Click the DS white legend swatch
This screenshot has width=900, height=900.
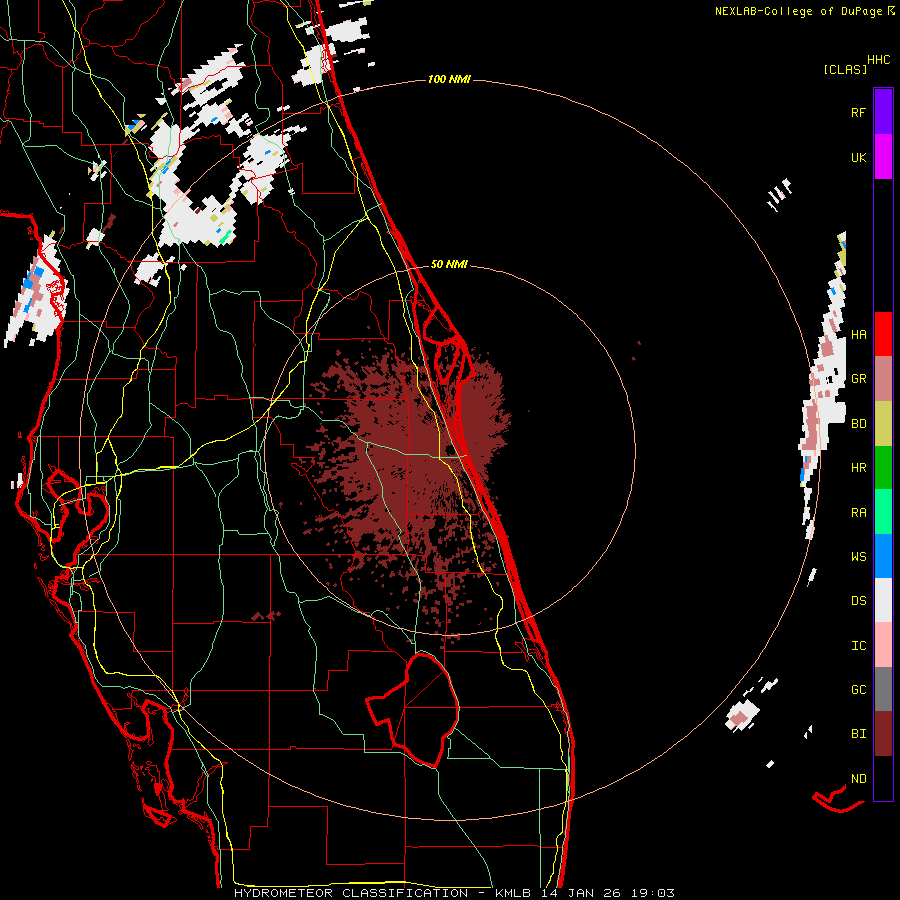[883, 600]
